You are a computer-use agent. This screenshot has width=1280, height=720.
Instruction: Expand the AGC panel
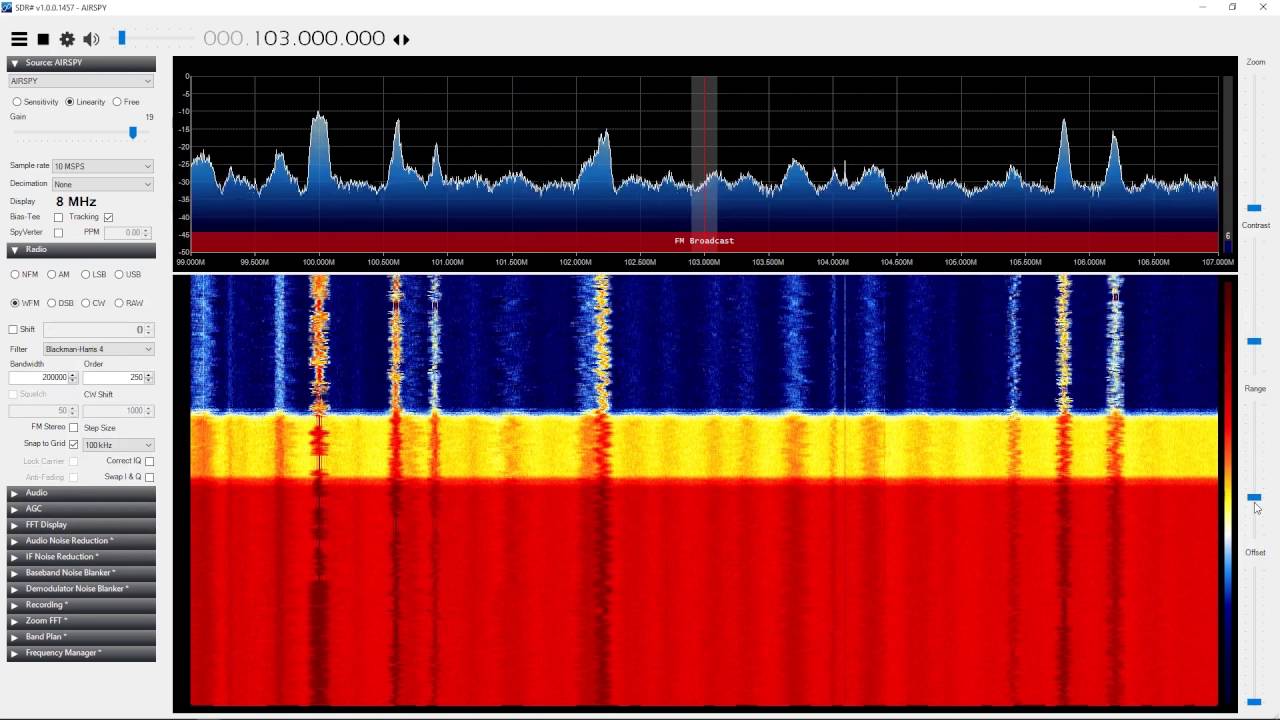(x=81, y=509)
